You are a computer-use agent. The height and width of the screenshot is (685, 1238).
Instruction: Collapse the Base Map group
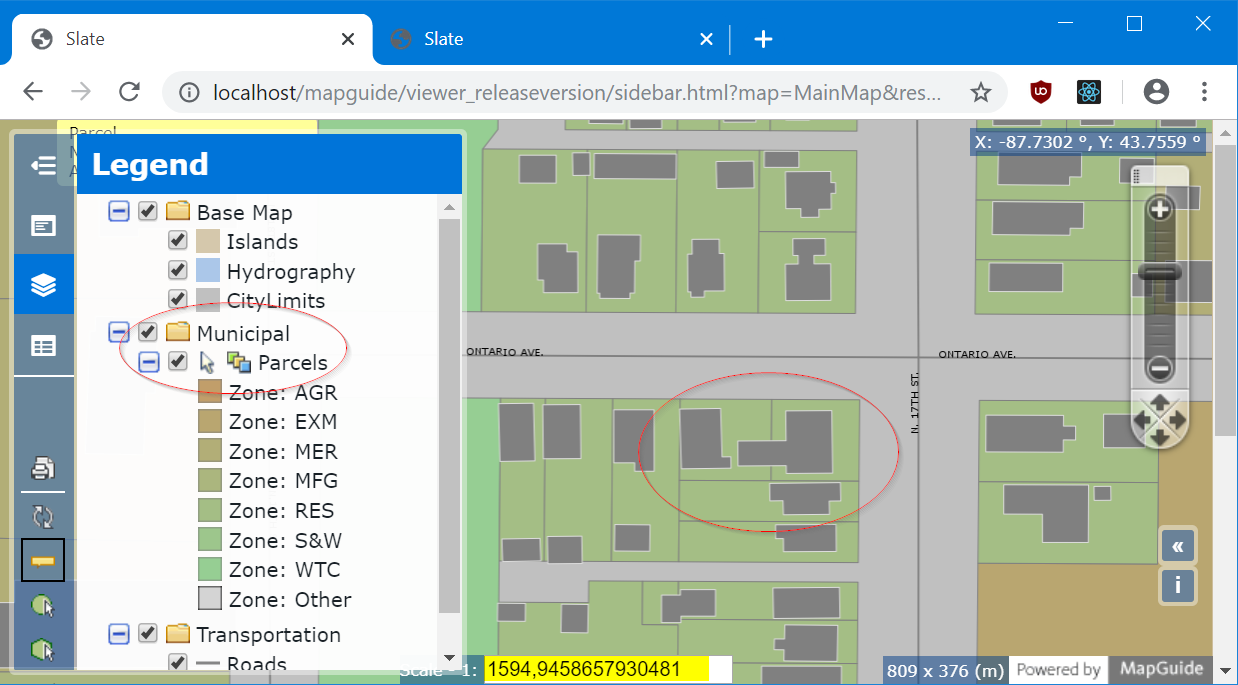119,211
